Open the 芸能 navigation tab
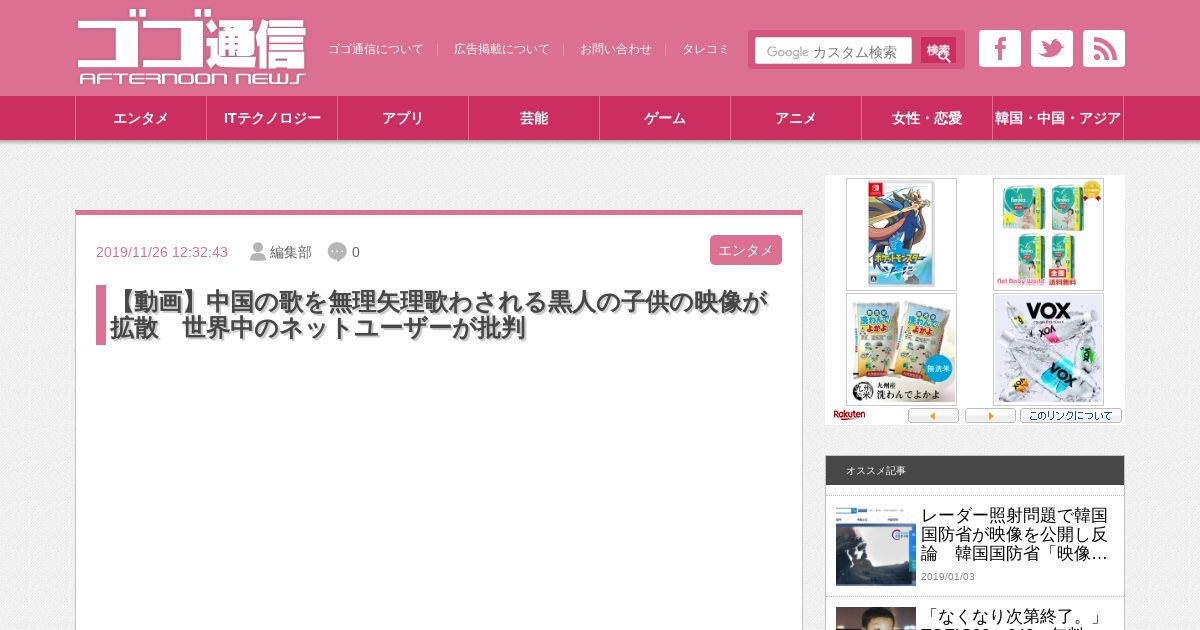The image size is (1200, 630). click(x=534, y=118)
